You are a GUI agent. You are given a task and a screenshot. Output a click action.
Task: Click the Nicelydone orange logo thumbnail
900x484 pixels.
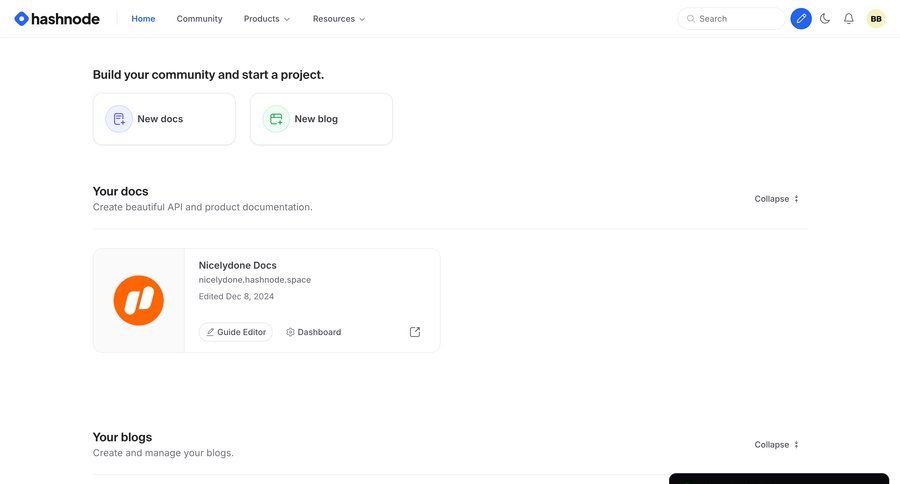[138, 300]
